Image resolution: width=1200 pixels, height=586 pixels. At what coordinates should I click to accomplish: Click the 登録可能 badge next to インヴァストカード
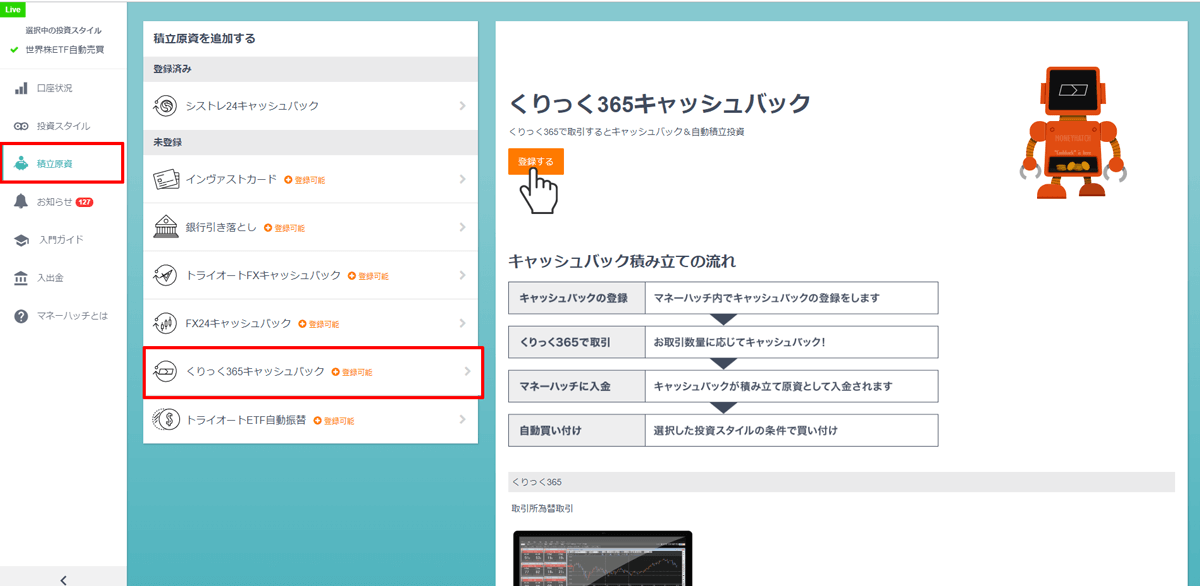304,180
